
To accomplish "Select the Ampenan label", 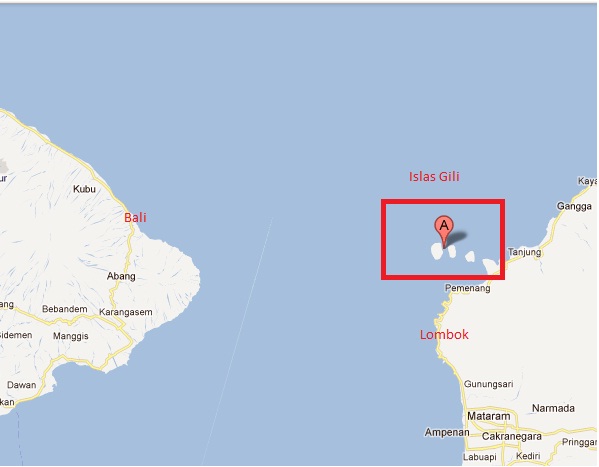I will (x=447, y=433).
